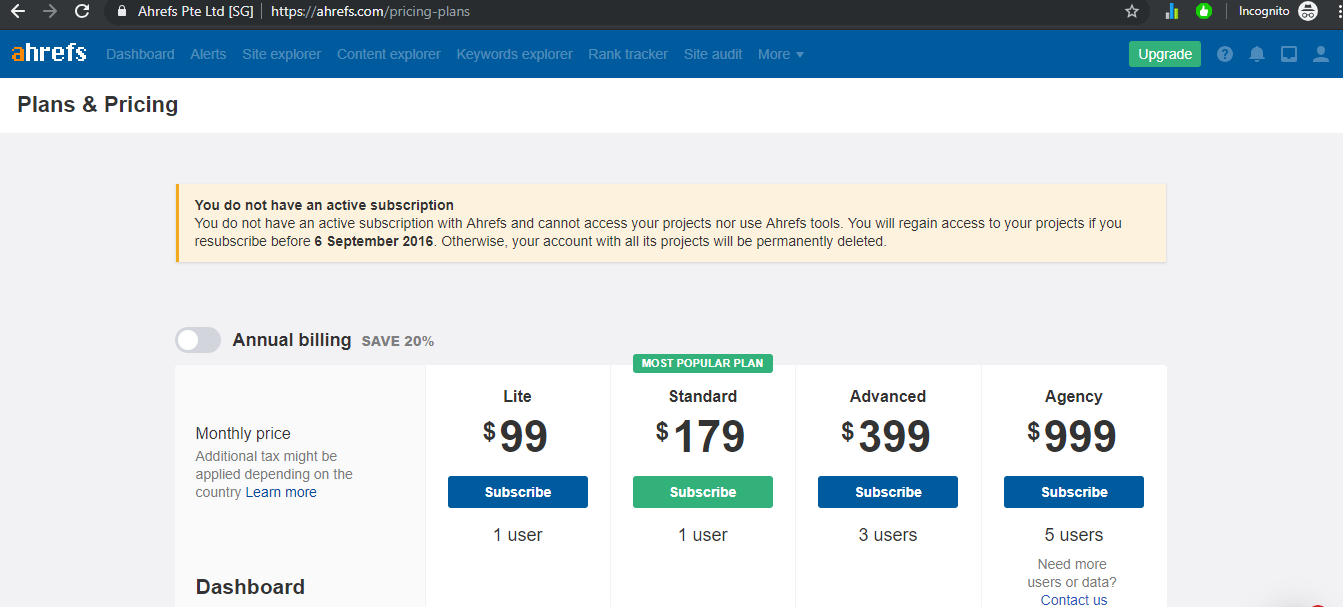This screenshot has height=607, width=1343.
Task: Click the "3 users" text
Action: click(888, 535)
